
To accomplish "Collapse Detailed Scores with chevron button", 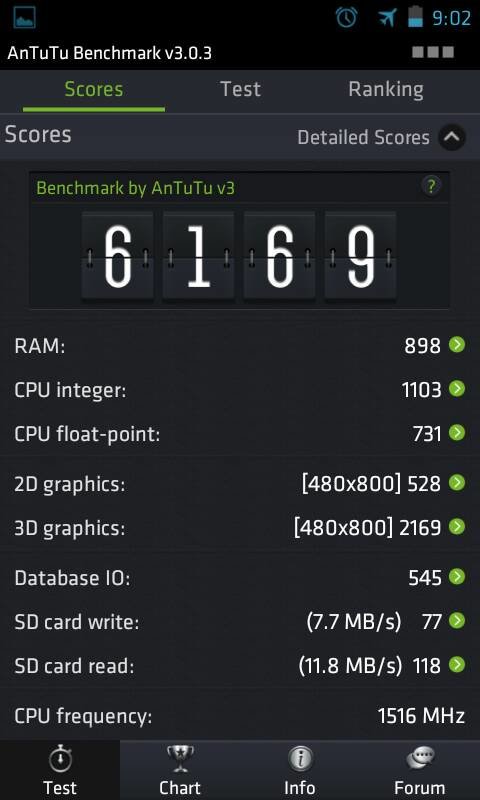I will pyautogui.click(x=451, y=137).
